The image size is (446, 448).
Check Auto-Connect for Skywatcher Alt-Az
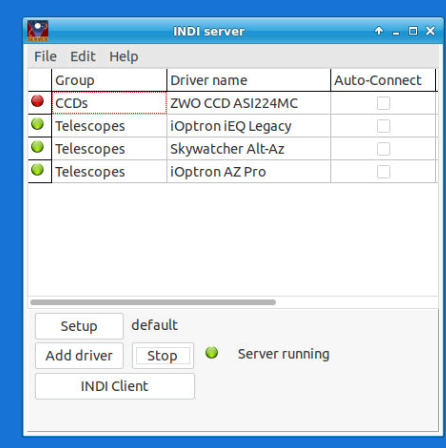click(383, 149)
